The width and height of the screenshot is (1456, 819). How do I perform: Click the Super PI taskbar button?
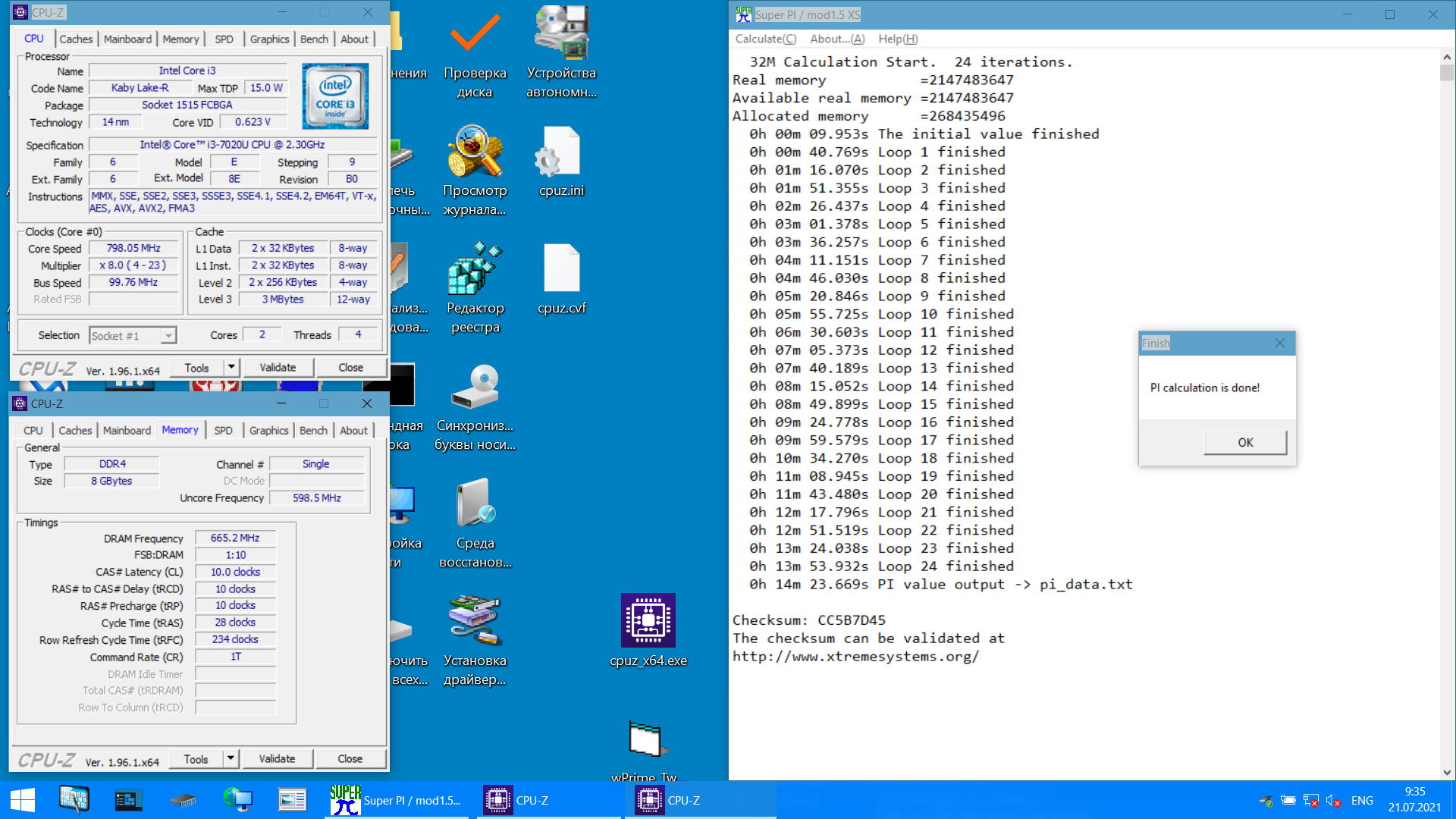click(398, 800)
